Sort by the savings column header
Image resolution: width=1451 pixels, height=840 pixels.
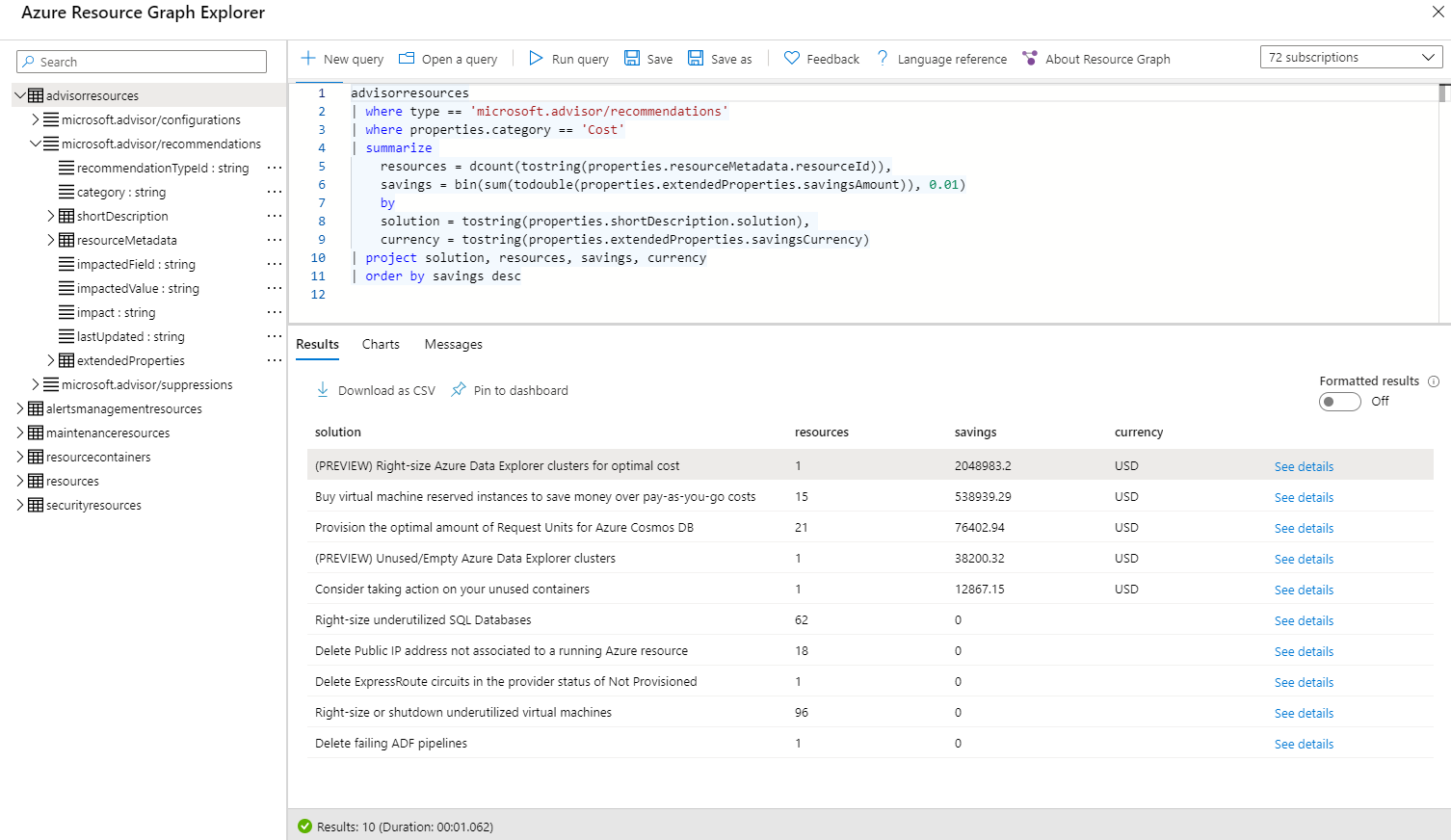[x=975, y=432]
